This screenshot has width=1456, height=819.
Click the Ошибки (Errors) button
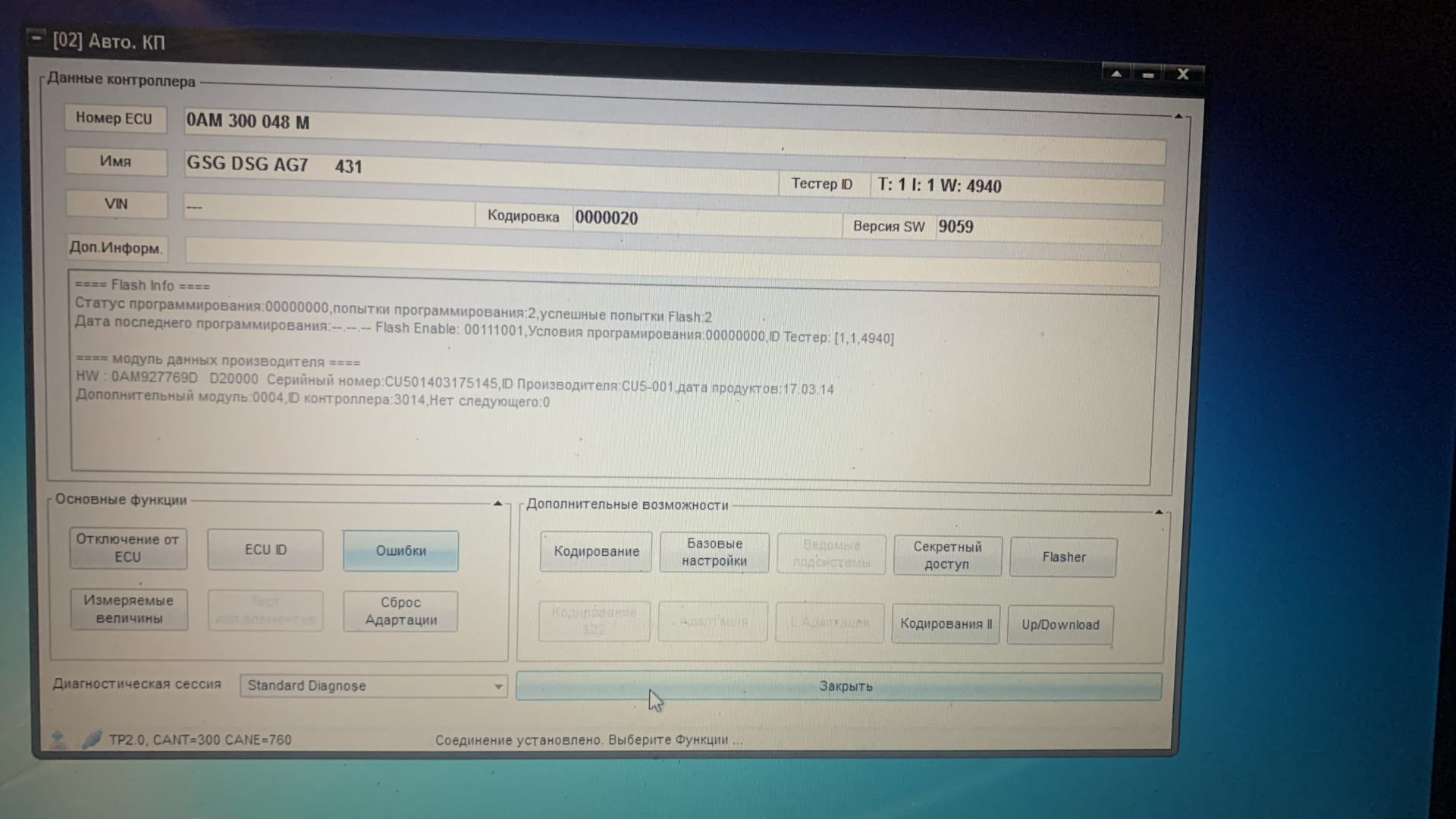pyautogui.click(x=400, y=550)
